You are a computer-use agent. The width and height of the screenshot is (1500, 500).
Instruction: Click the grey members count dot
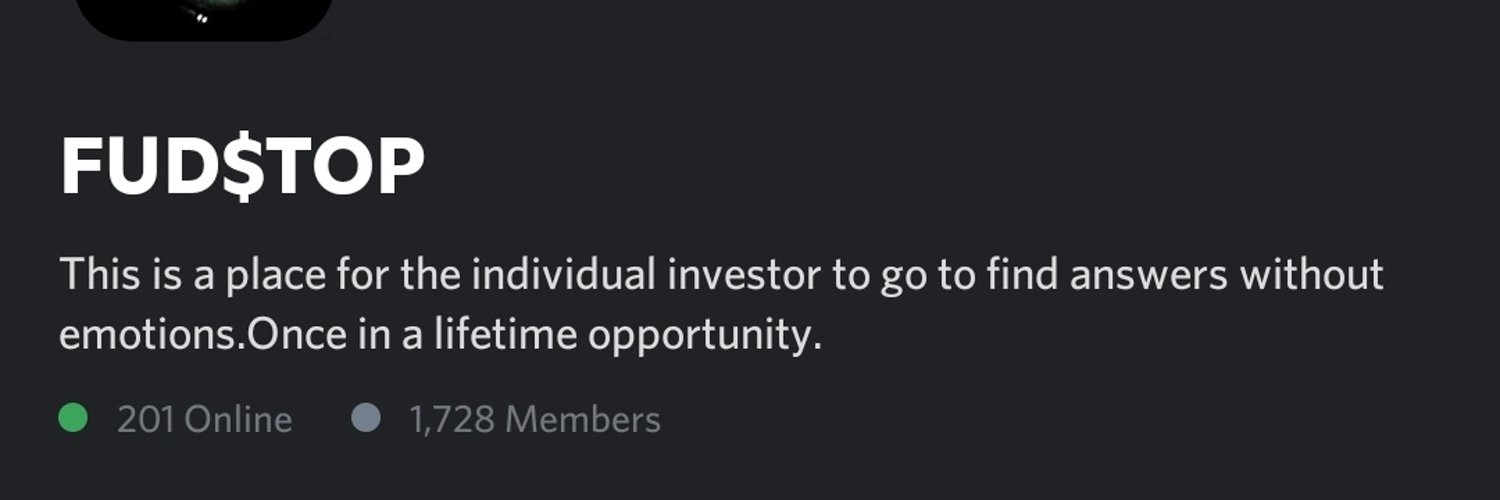pyautogui.click(x=367, y=419)
